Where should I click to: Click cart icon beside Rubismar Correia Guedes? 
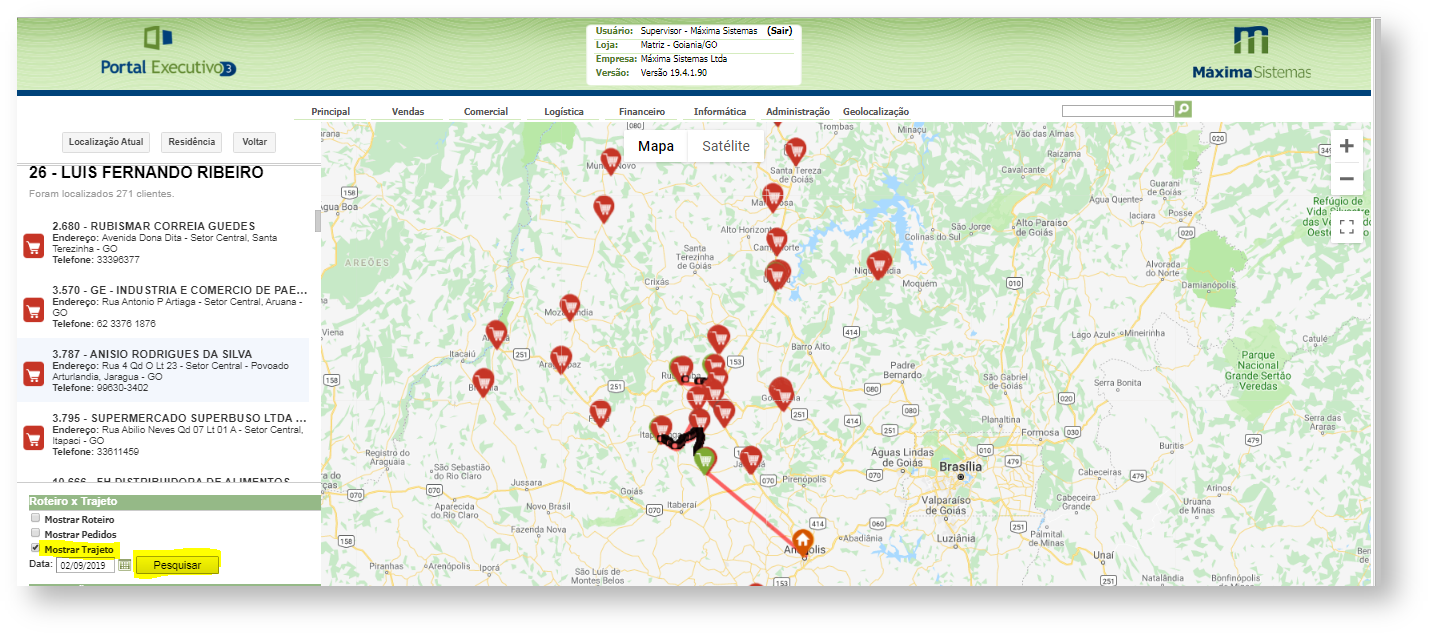(33, 246)
